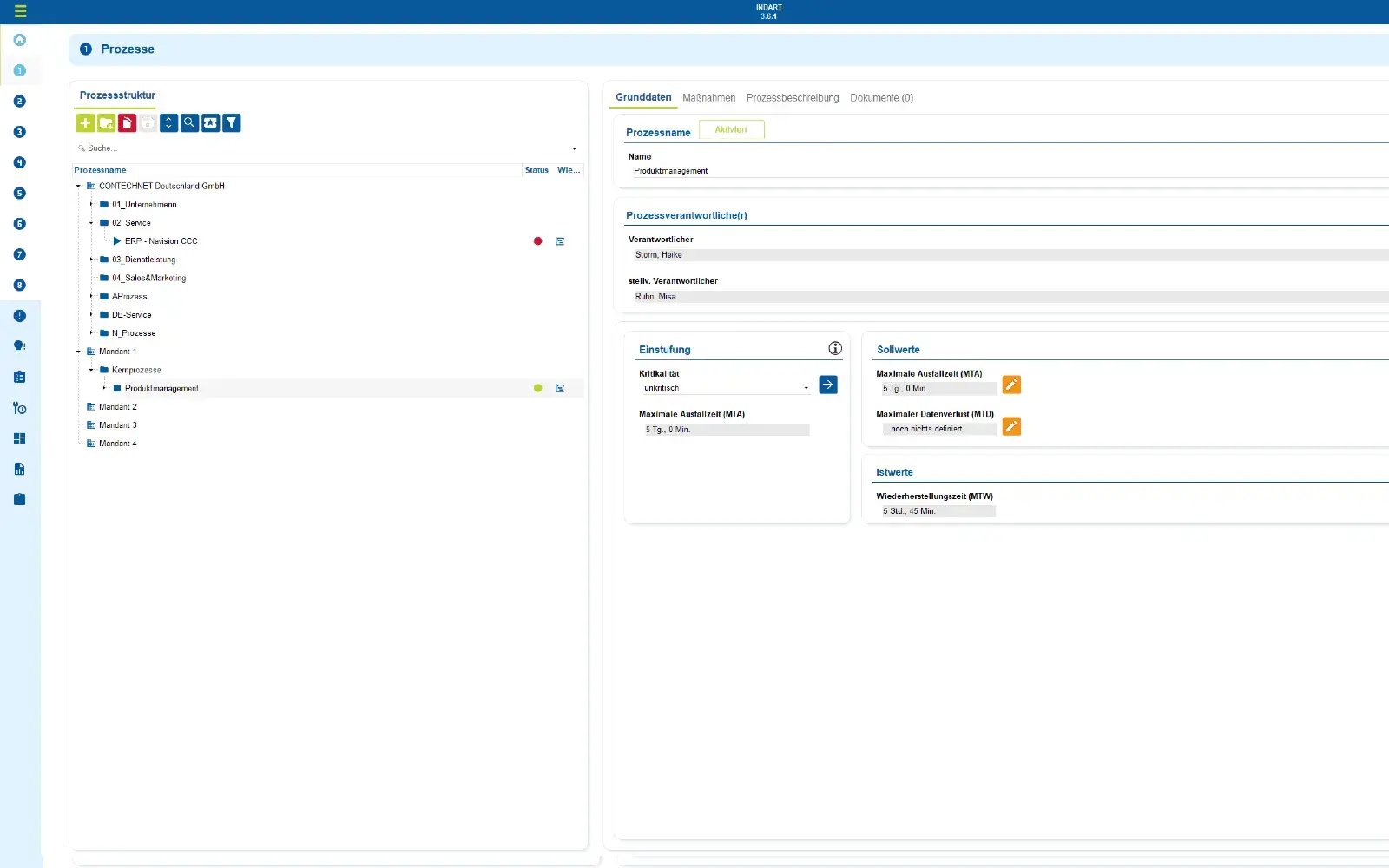Open the hamburger menu top left

point(19,11)
